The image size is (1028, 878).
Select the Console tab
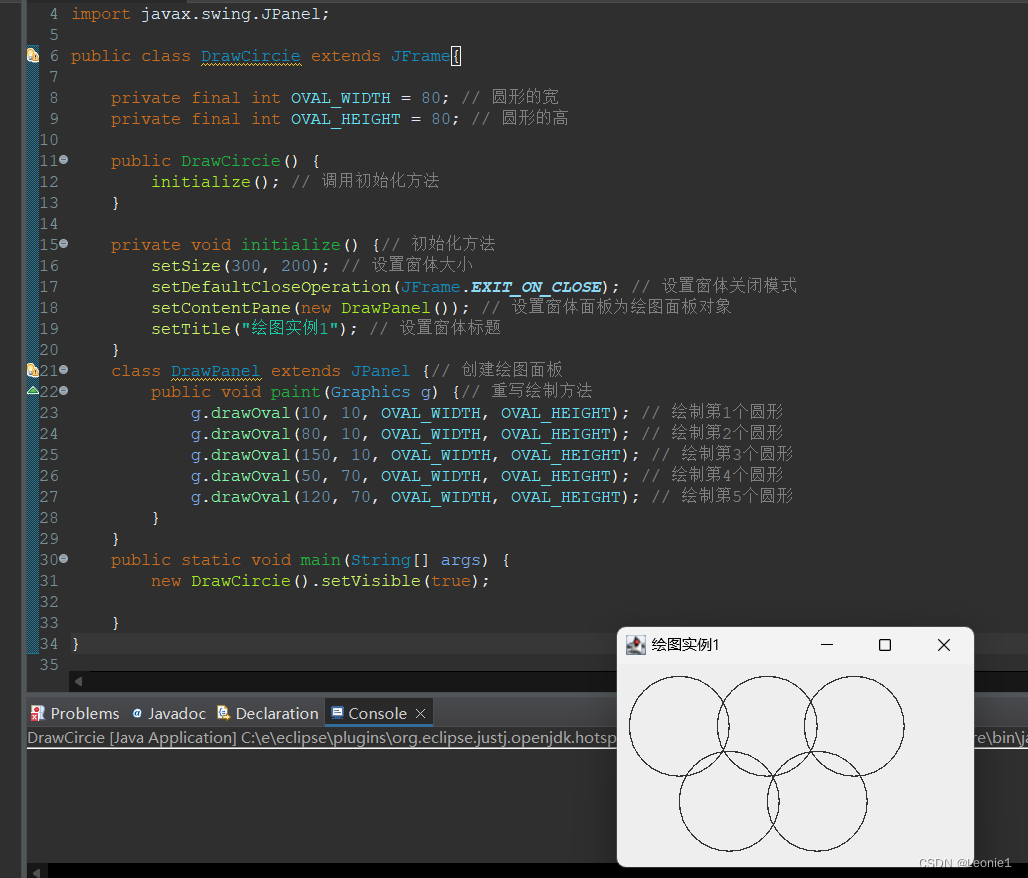[x=378, y=713]
